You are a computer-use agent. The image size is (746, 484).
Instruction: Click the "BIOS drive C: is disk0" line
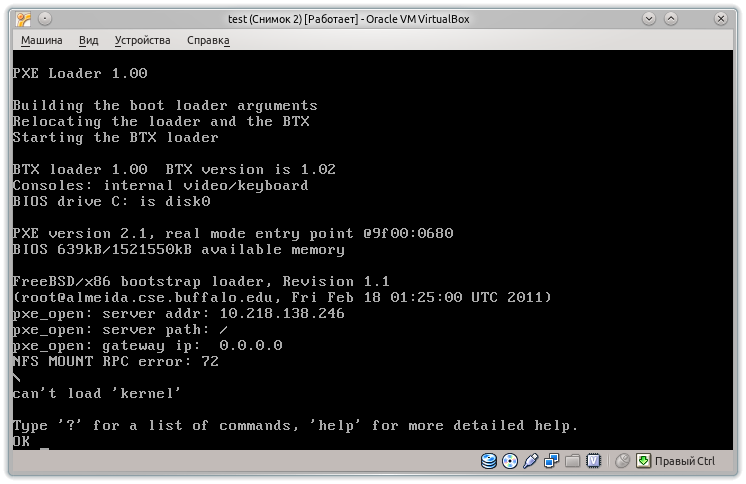(x=111, y=201)
